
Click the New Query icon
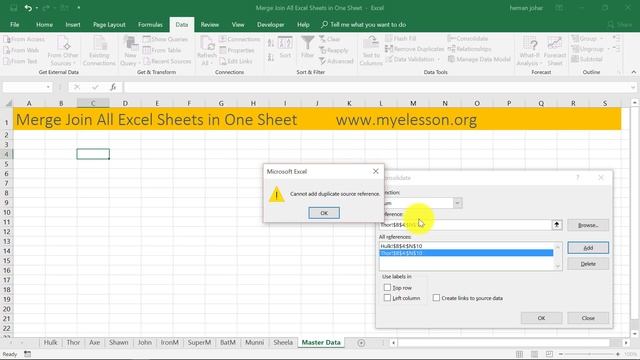(x=131, y=43)
